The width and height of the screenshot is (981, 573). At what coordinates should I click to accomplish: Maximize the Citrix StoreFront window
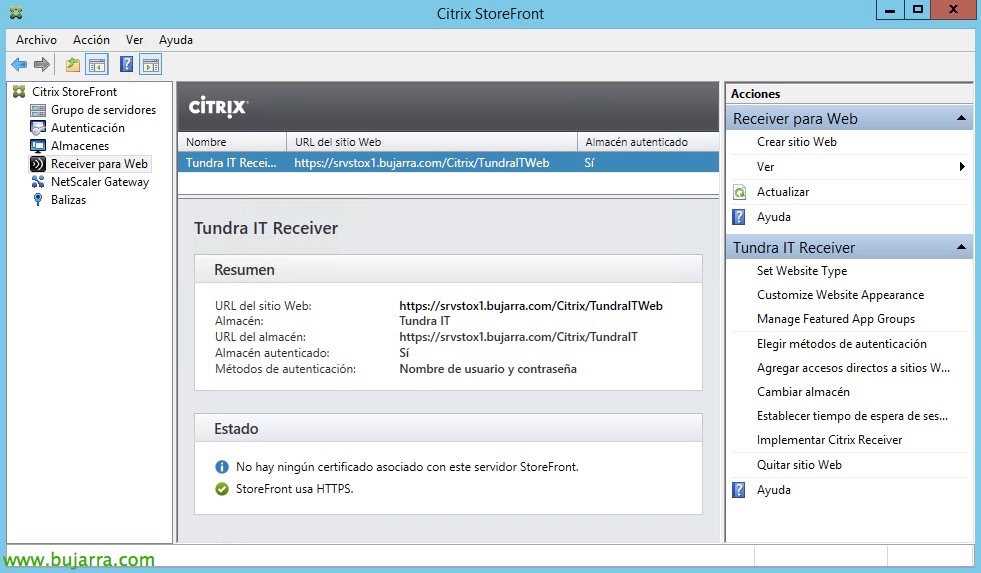[917, 10]
